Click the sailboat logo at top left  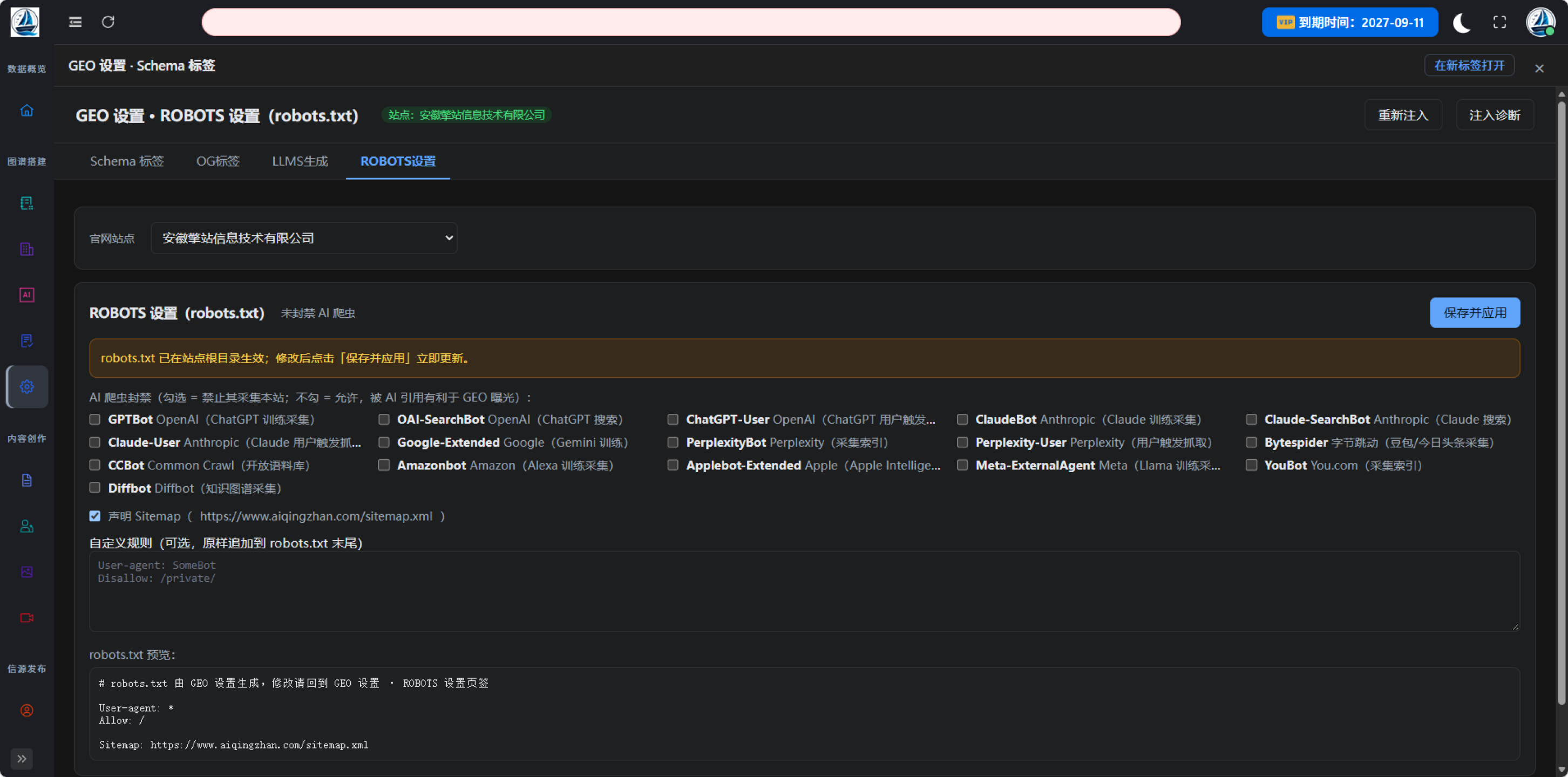[x=25, y=23]
